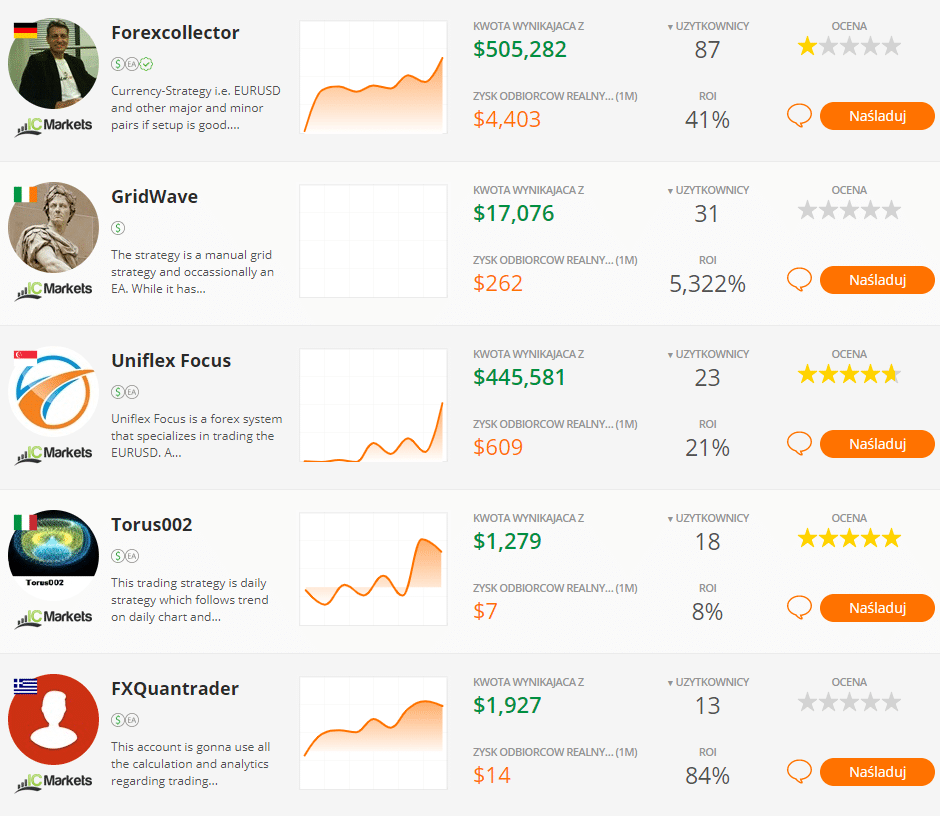The height and width of the screenshot is (816, 940).
Task: Click the comment bubble icon for GridWave
Action: 799,280
